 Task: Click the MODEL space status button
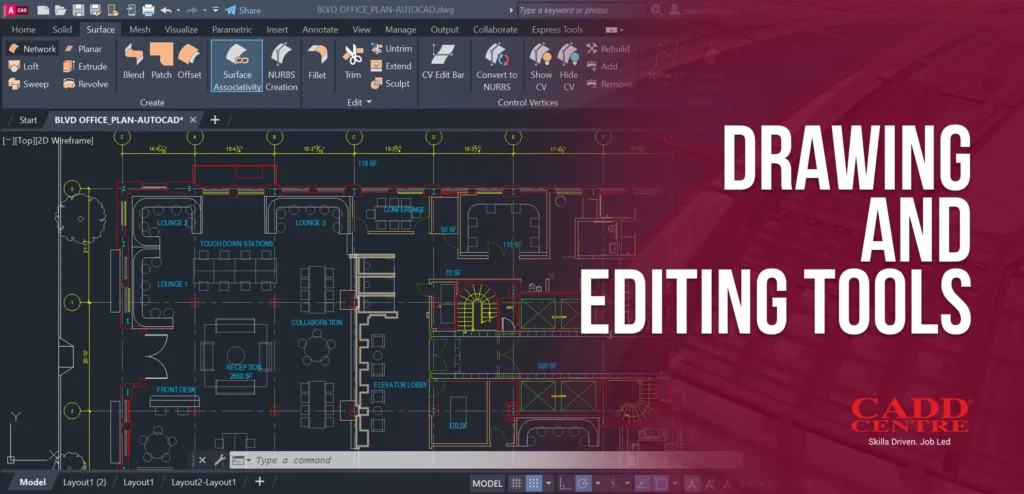[487, 483]
